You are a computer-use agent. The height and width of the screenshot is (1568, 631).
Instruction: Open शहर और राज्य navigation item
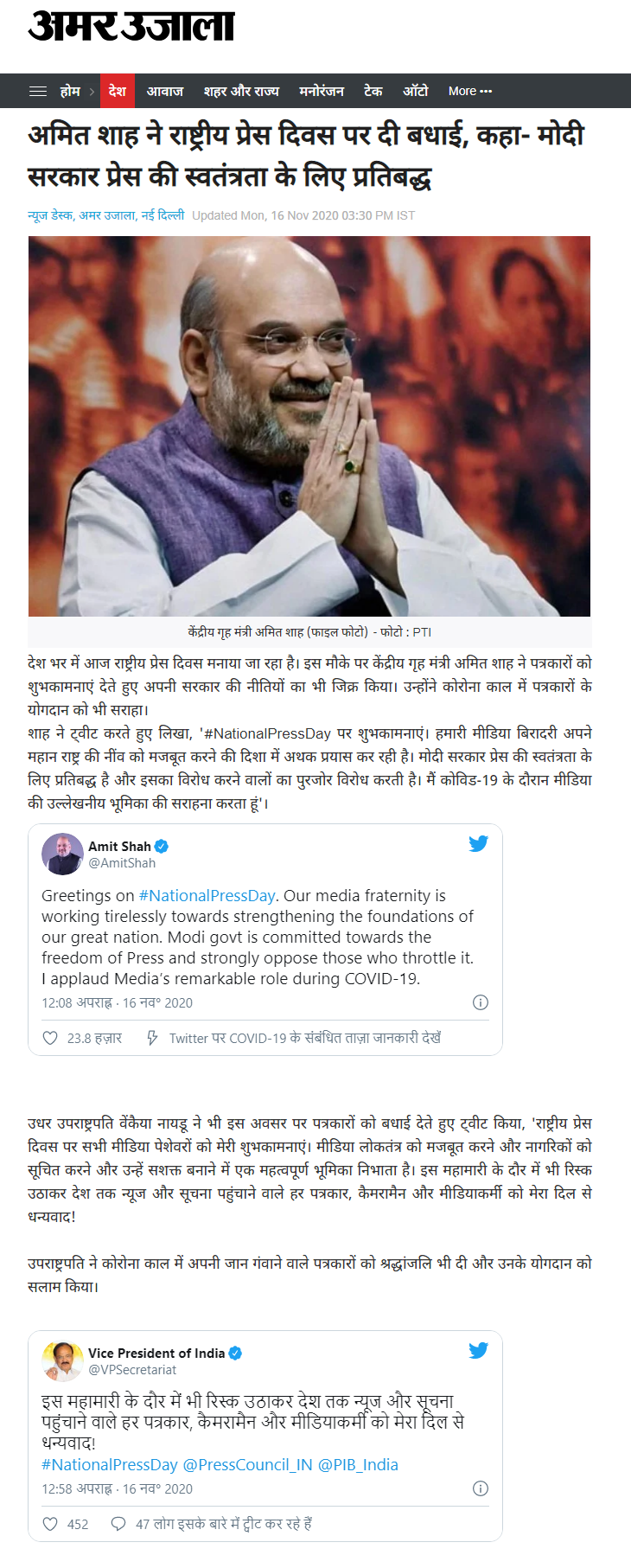[x=241, y=91]
